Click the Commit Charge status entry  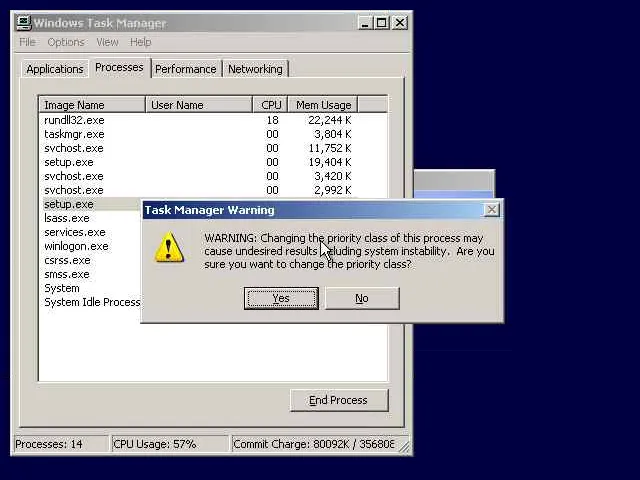[313, 444]
